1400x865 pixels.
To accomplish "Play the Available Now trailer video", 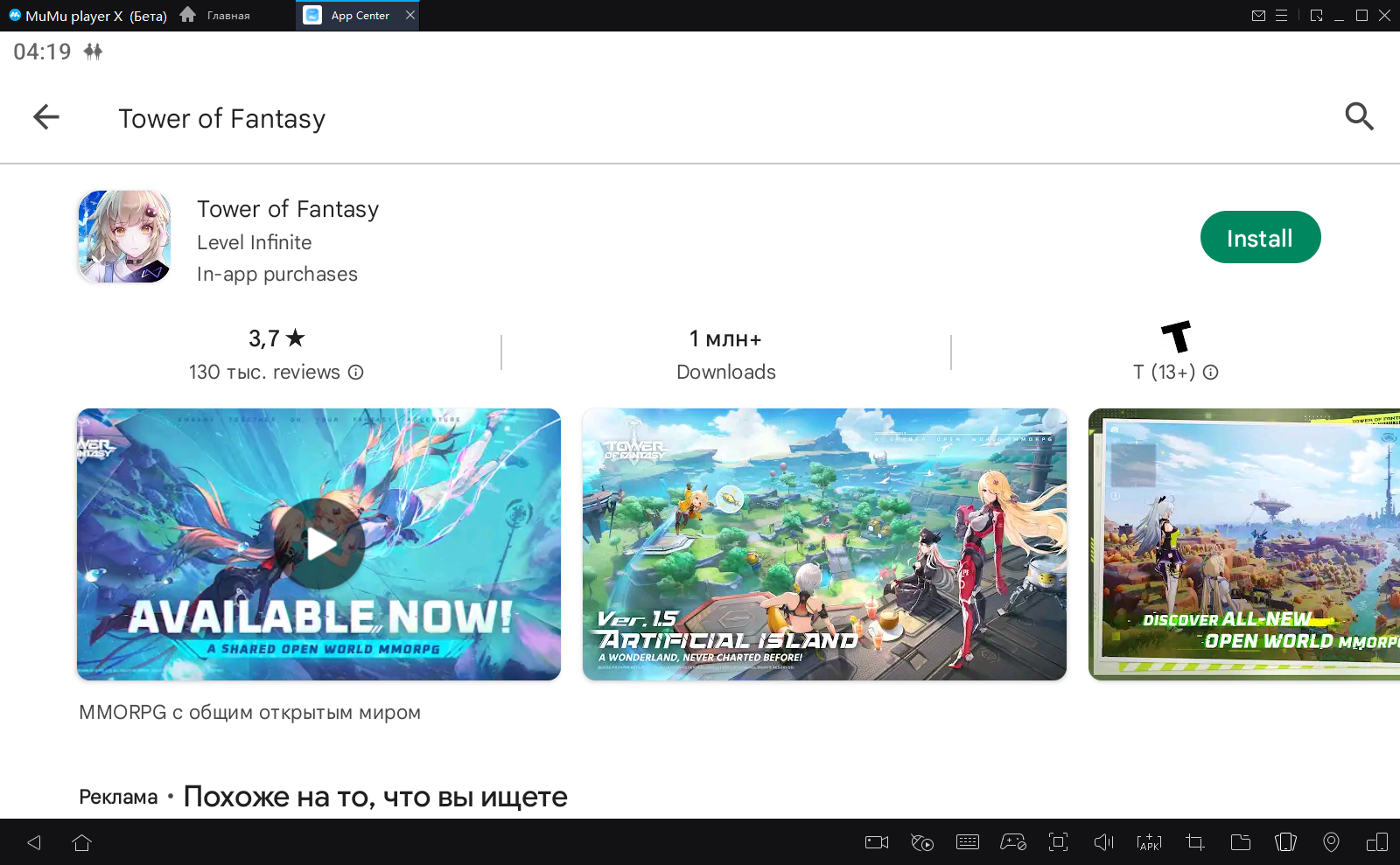I will point(318,544).
